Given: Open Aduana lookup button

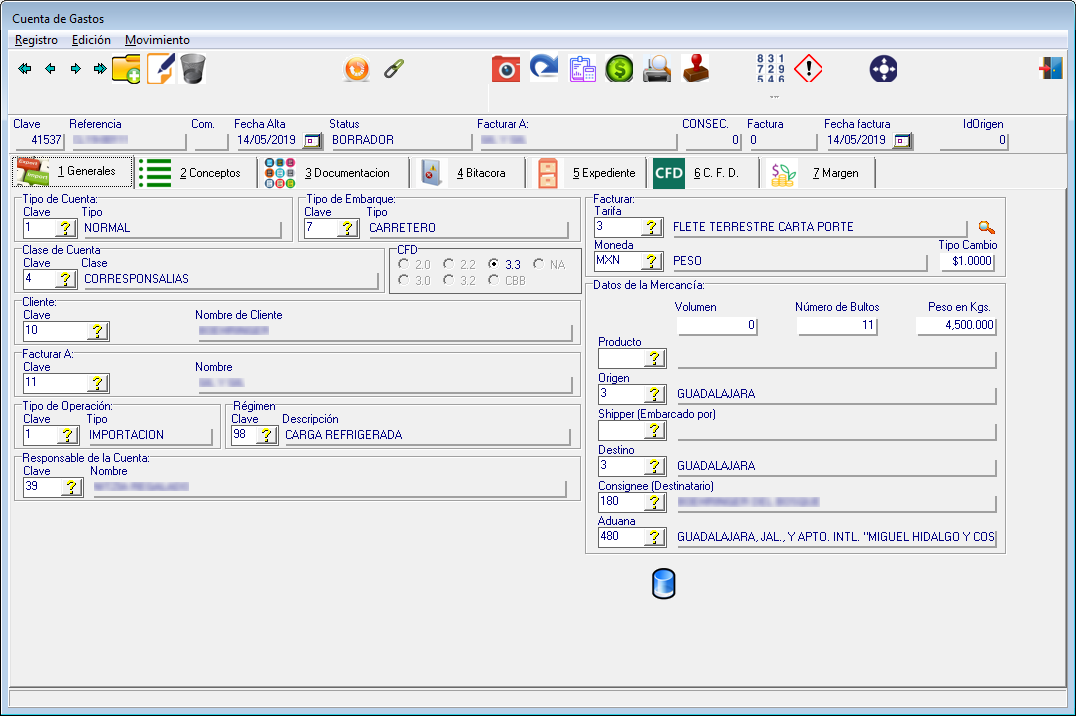Looking at the screenshot, I should click(655, 538).
